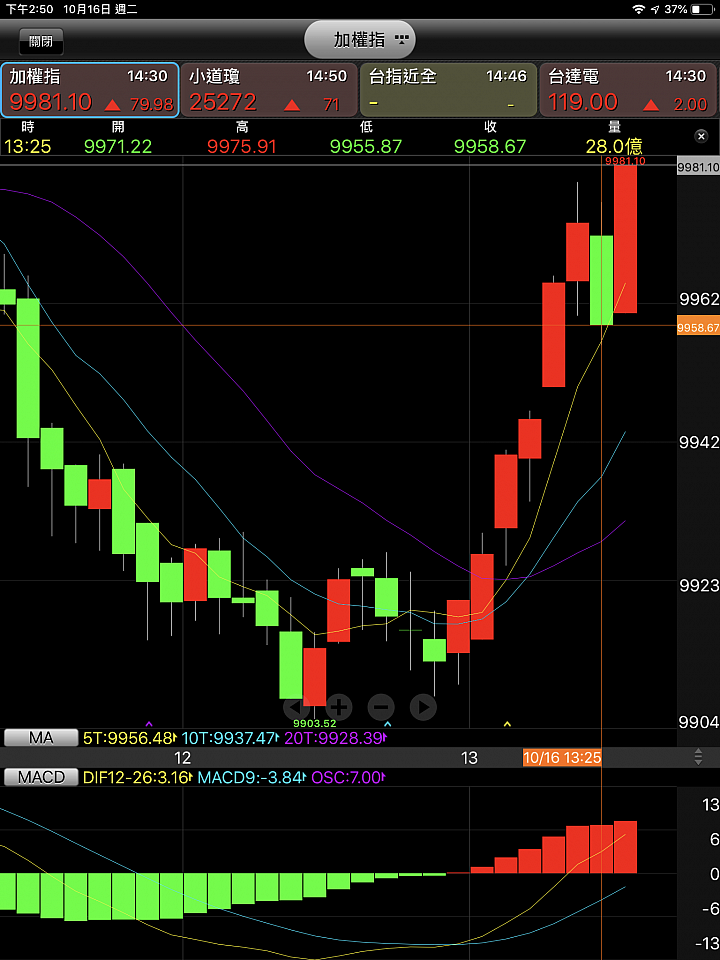The image size is (720, 960).
Task: Tap the purple caret marker on time axis
Action: coord(149,724)
